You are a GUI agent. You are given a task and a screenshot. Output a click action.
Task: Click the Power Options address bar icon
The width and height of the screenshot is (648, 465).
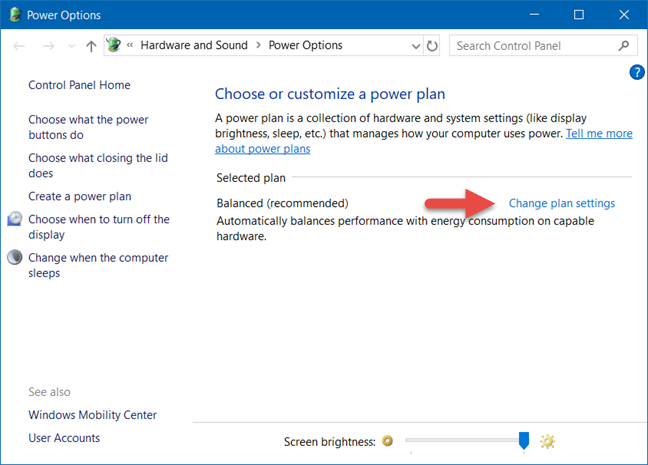[x=113, y=45]
